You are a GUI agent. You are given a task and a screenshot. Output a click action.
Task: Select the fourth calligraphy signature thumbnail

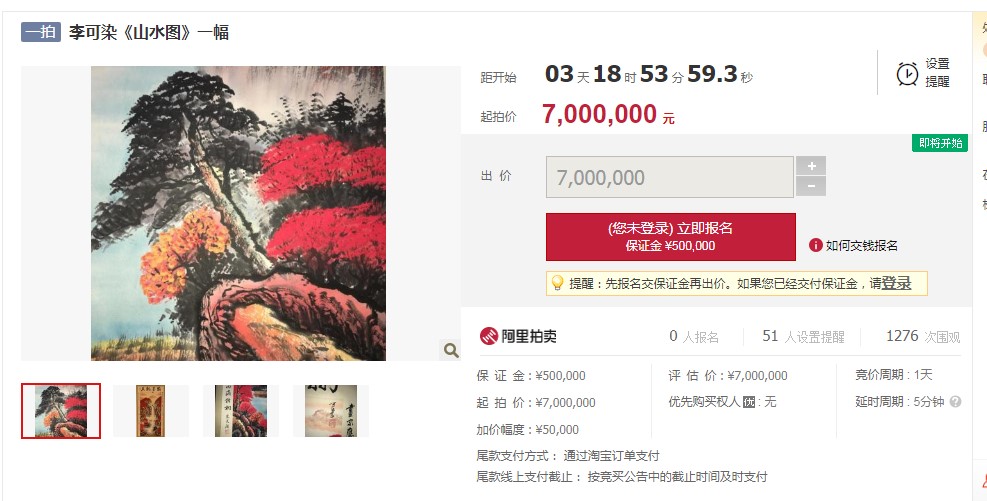[x=330, y=411]
